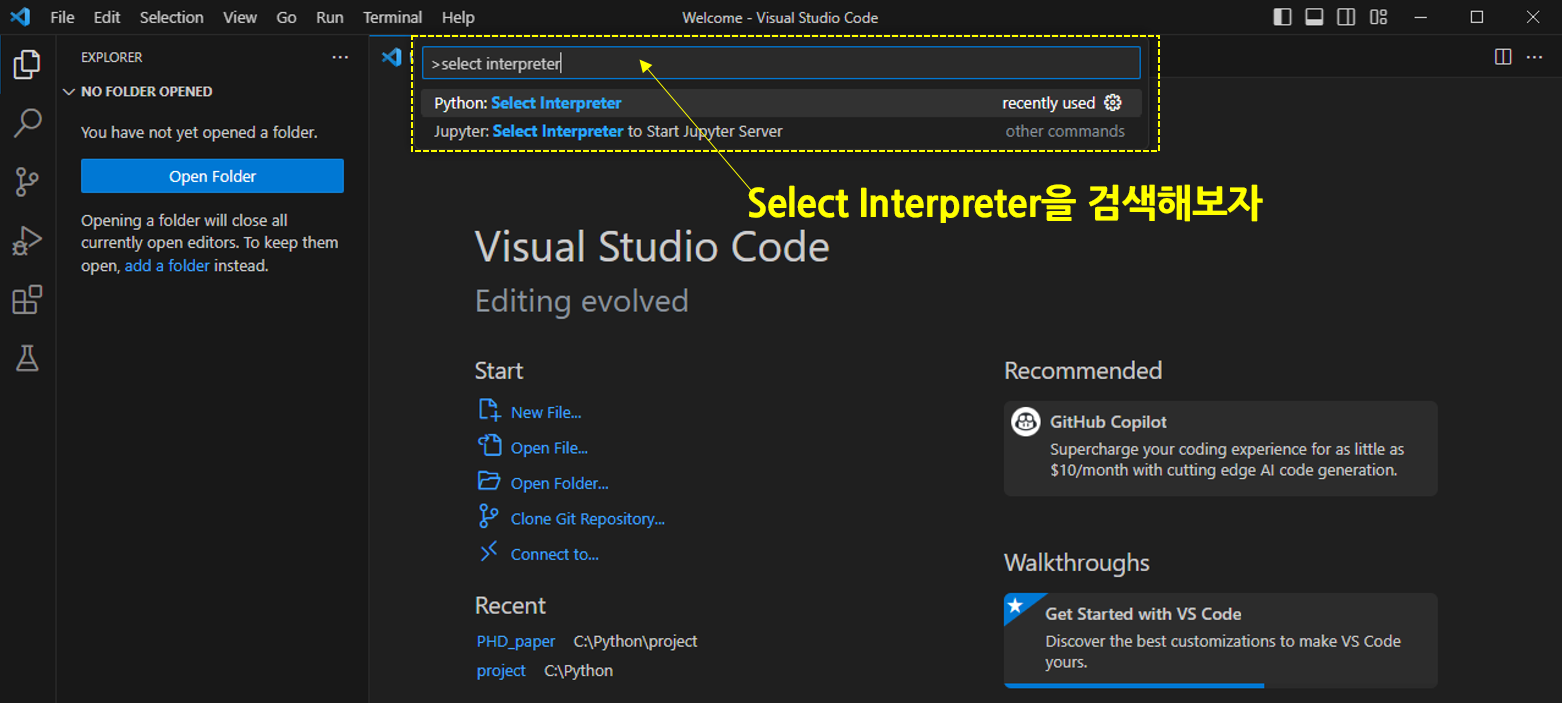The width and height of the screenshot is (1562, 703).
Task: Click the Open Folder icon under Start
Action: coord(489,481)
